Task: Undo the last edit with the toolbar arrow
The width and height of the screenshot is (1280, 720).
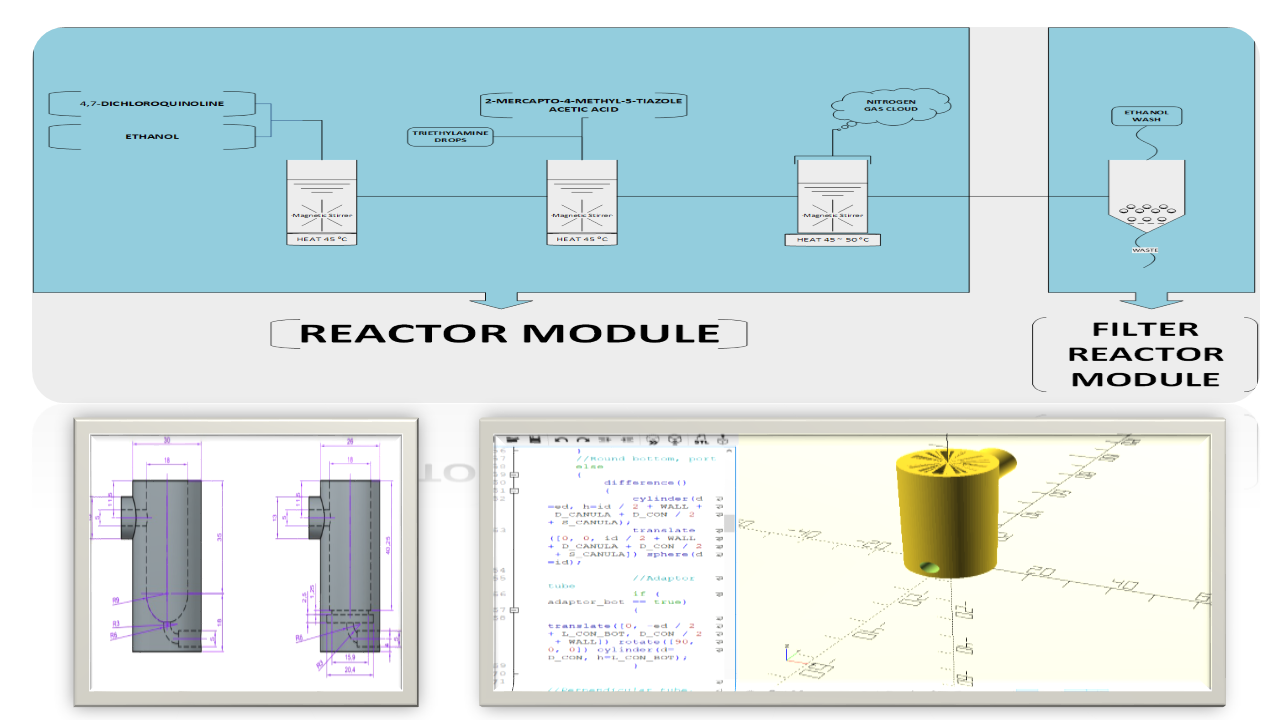Action: pos(562,439)
